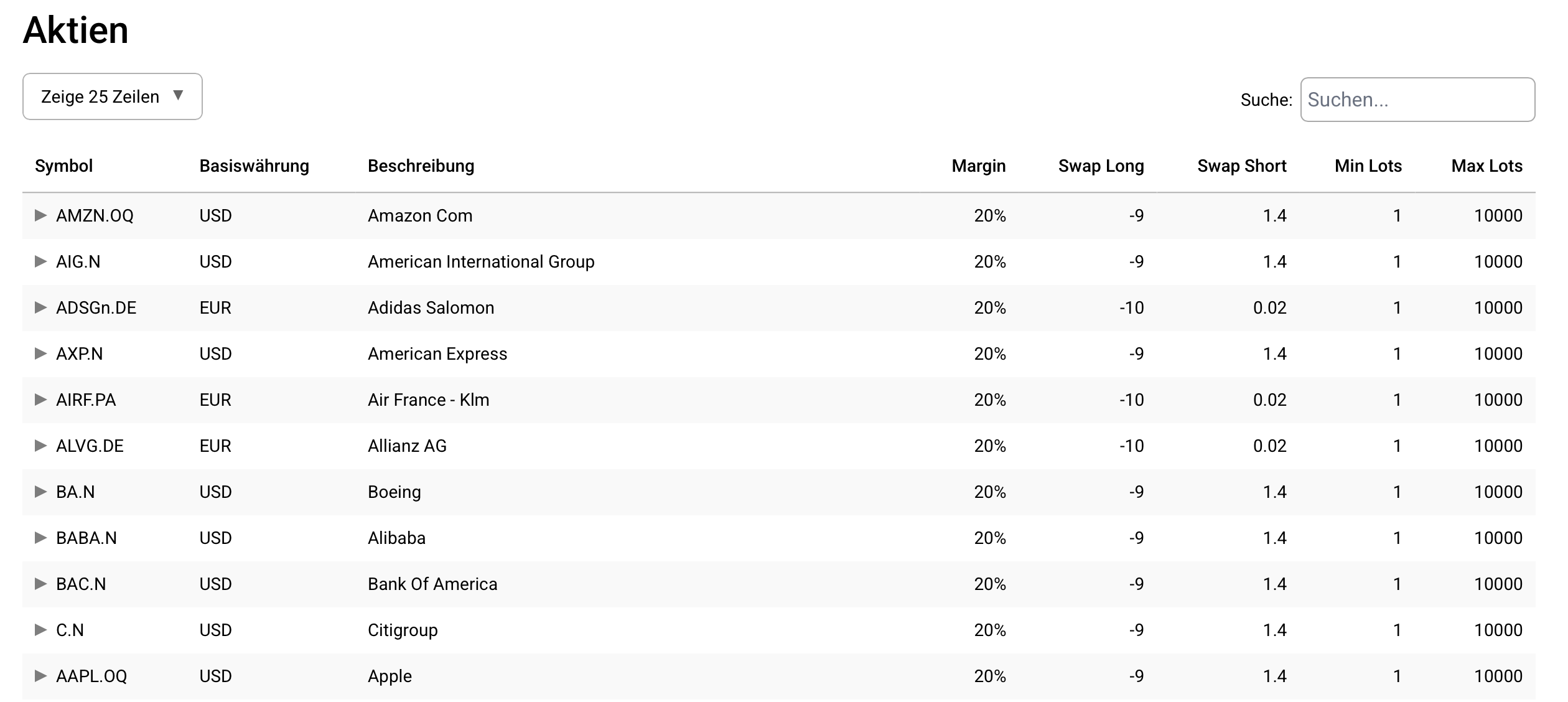Sort by Basiswährung column header
Viewport: 1568px width, 702px height.
click(254, 166)
